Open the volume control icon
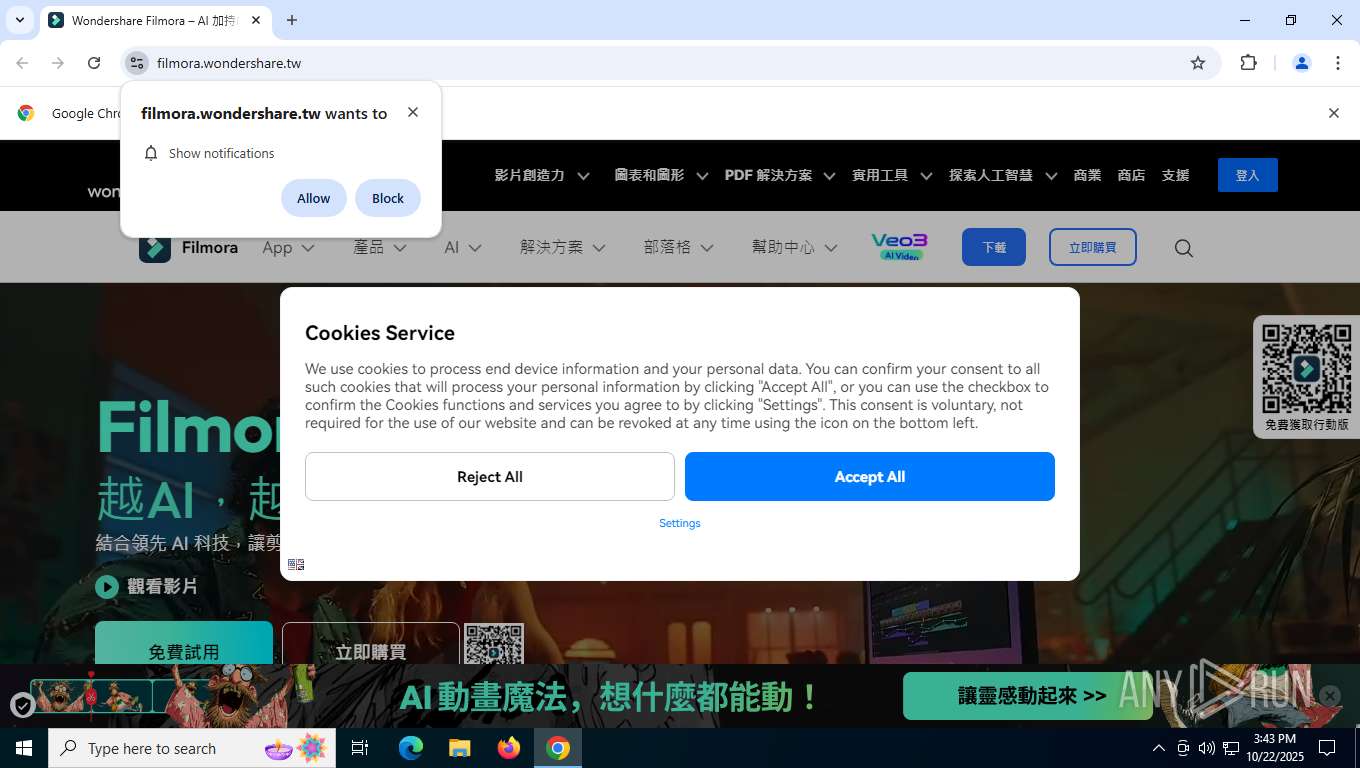The height and width of the screenshot is (768, 1360). pyautogui.click(x=1207, y=748)
